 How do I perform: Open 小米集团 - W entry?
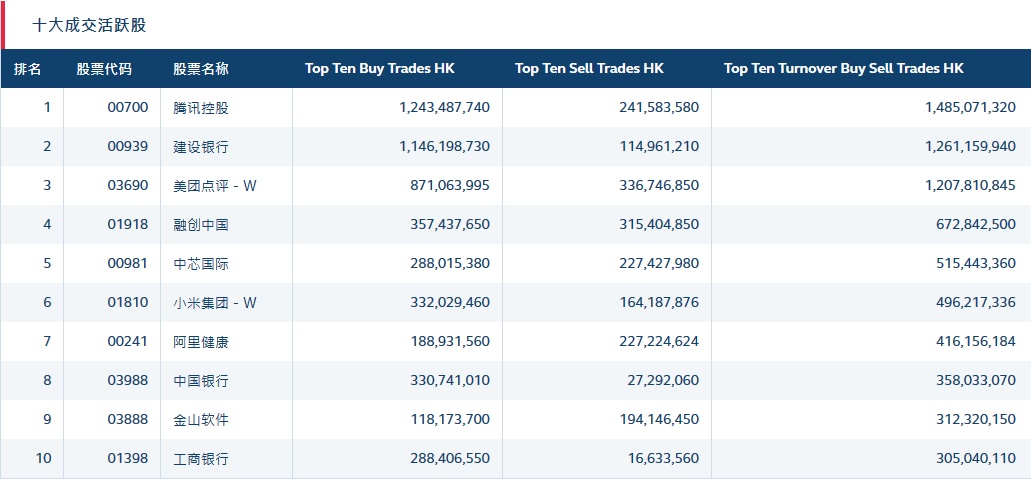[x=215, y=303]
